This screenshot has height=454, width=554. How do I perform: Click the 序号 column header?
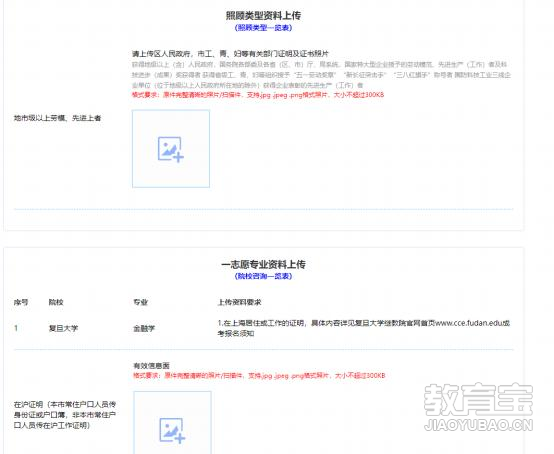(21, 302)
